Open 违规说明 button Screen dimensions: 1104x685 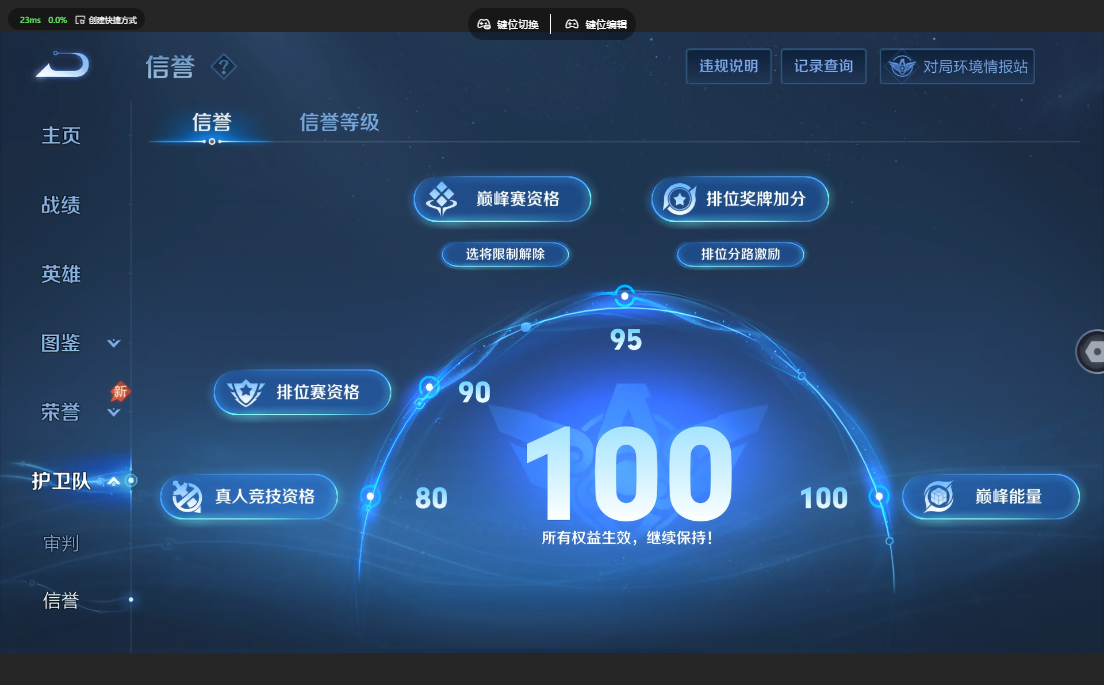729,66
